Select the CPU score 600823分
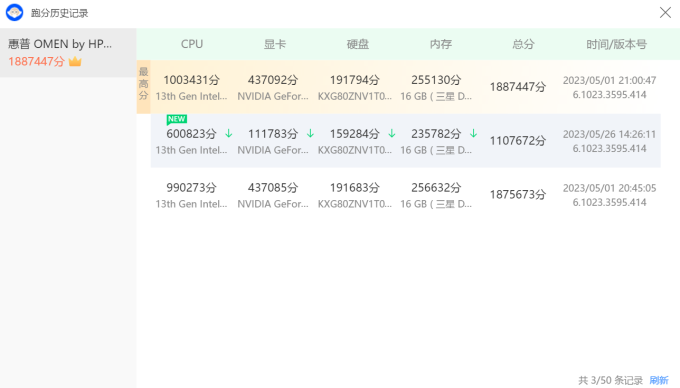The image size is (680, 388). point(191,134)
